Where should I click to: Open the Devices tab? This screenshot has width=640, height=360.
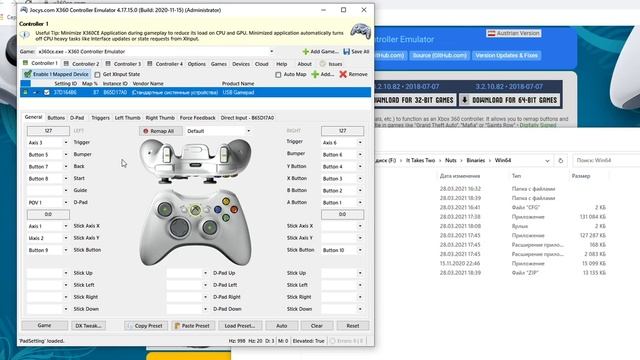pyautogui.click(x=241, y=64)
